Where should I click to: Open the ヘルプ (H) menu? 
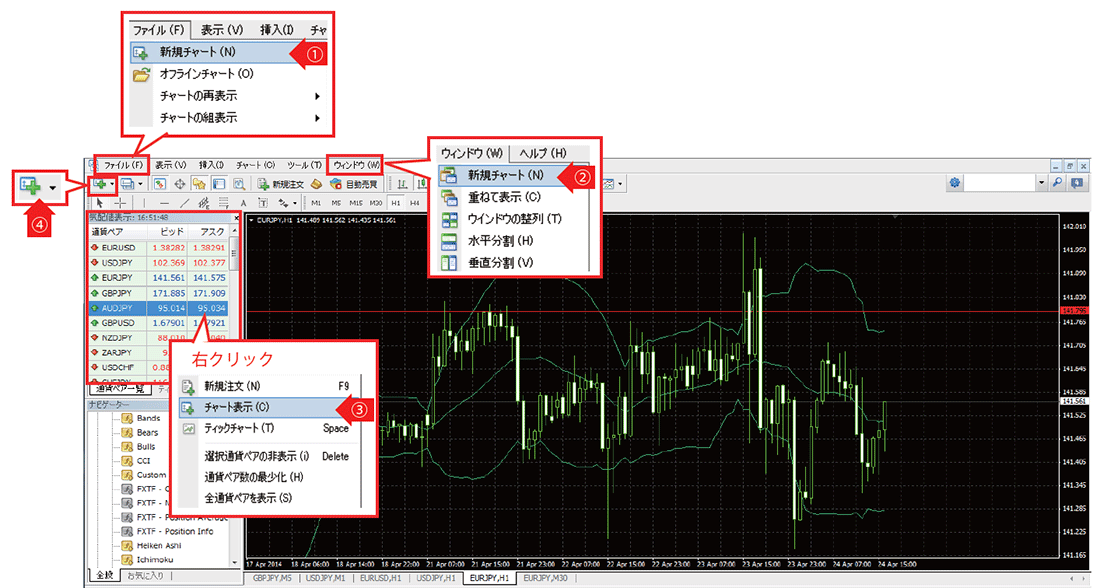pos(543,152)
